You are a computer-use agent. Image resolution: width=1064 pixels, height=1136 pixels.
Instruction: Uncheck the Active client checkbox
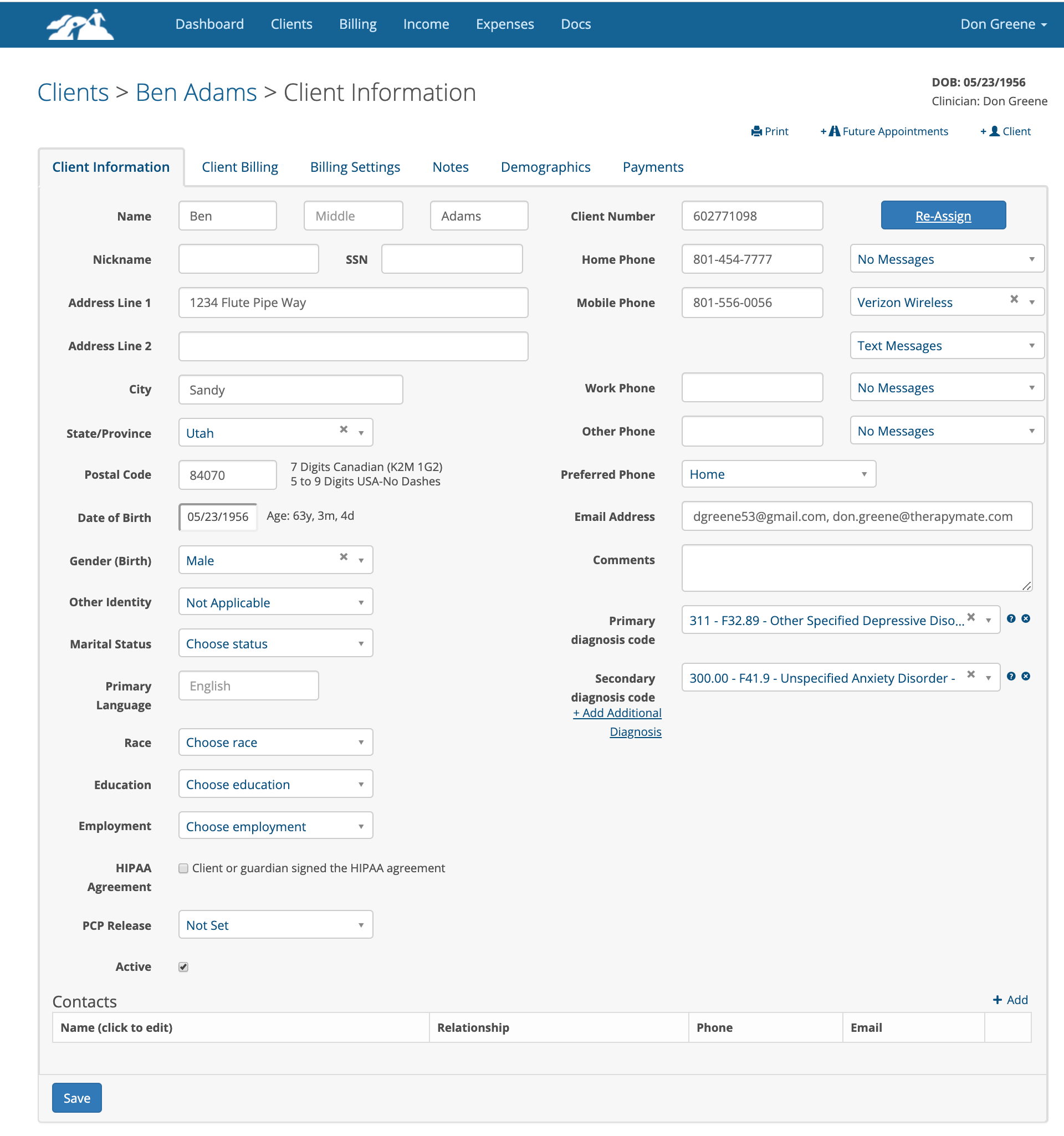[183, 967]
